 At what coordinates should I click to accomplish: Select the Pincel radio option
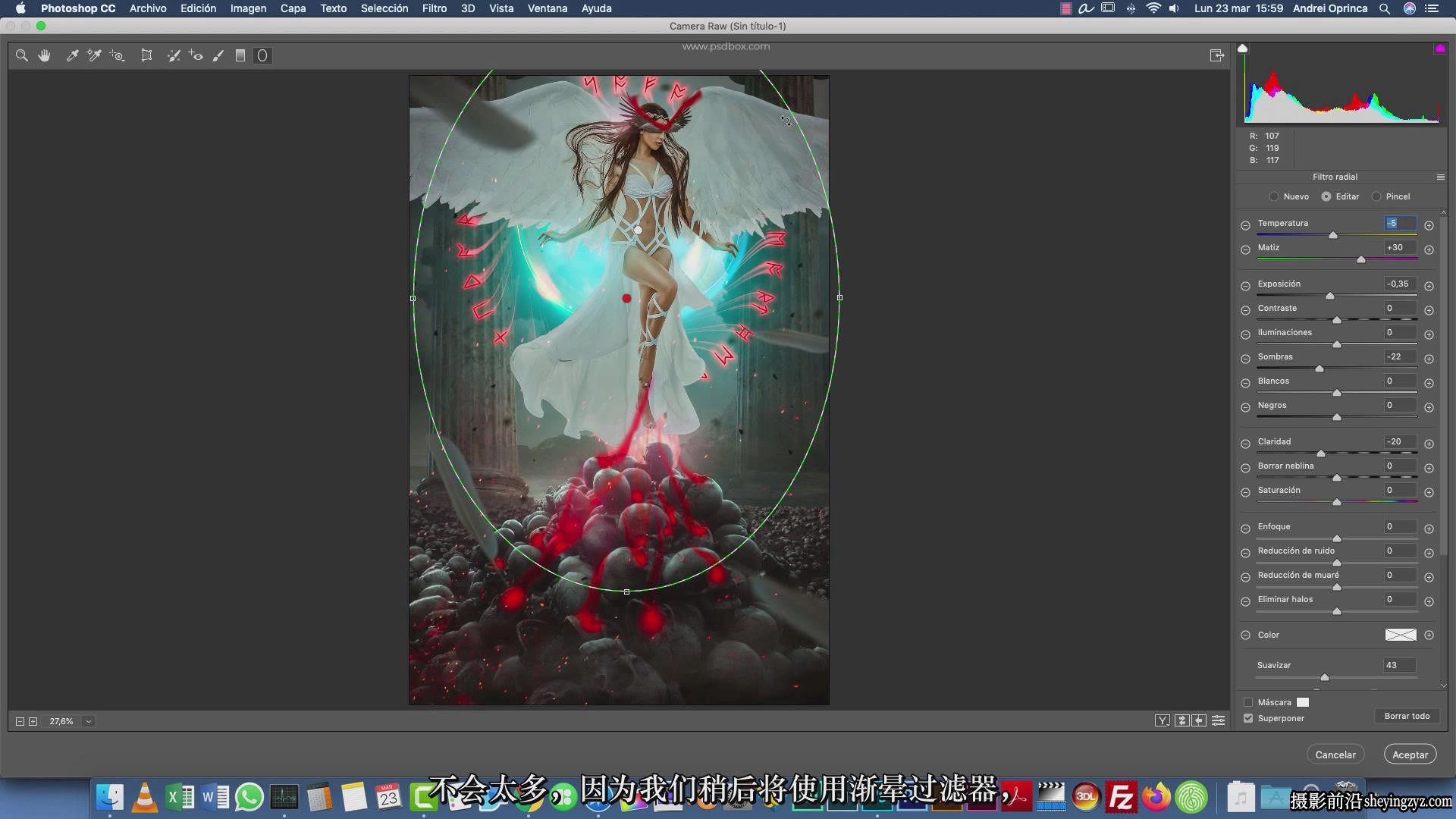(x=1376, y=196)
